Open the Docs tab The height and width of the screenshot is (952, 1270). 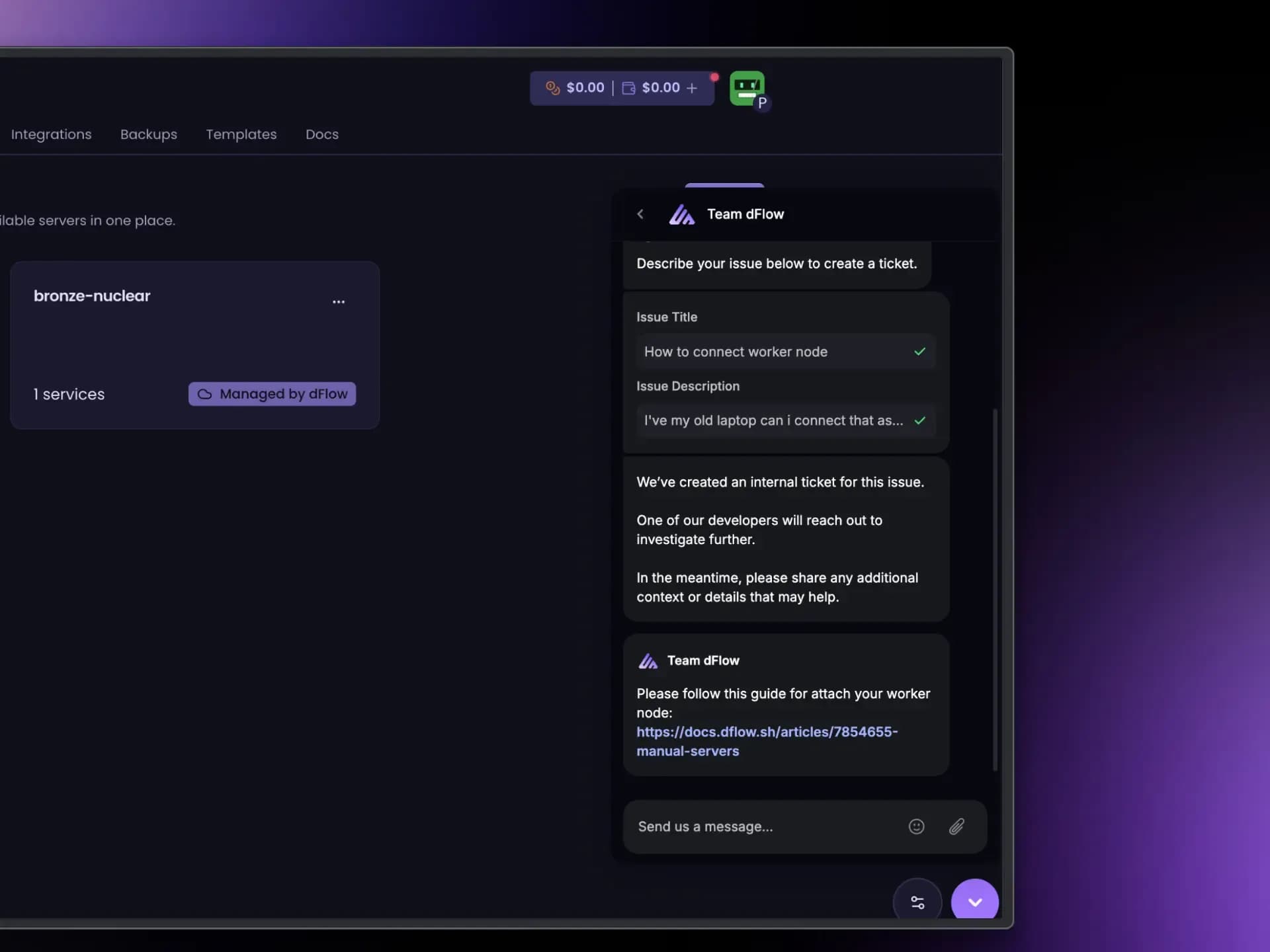point(322,134)
